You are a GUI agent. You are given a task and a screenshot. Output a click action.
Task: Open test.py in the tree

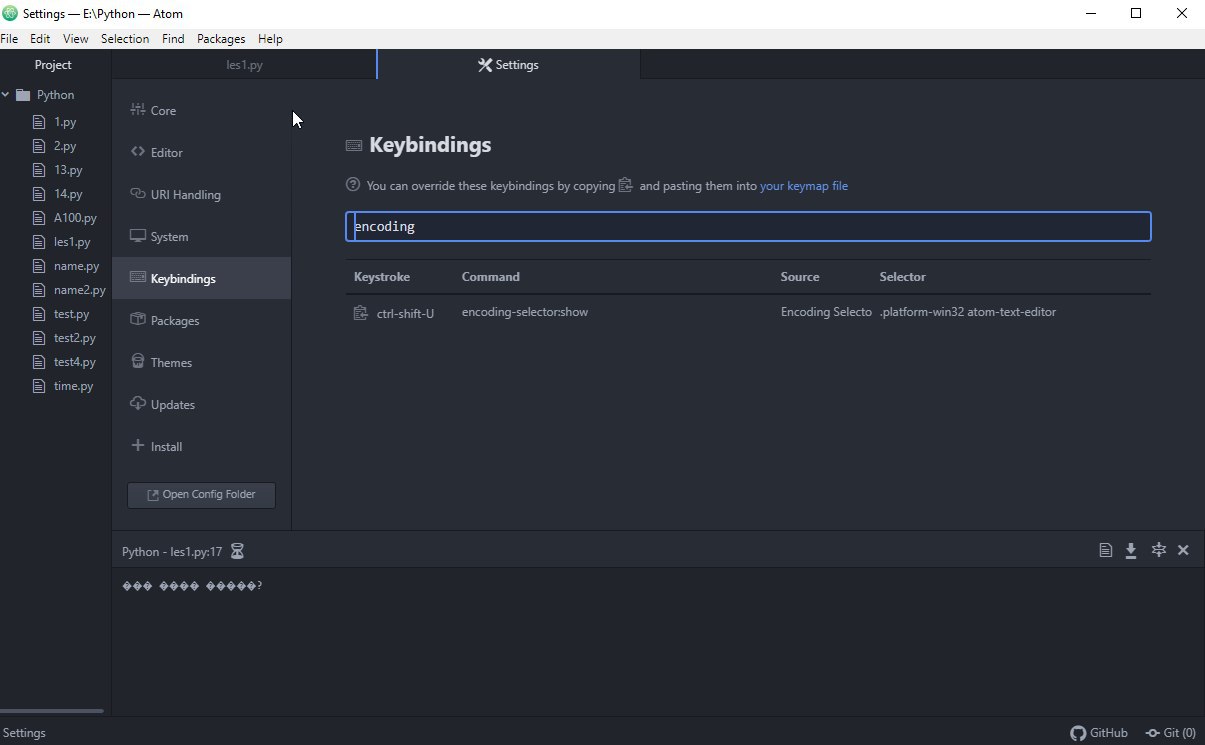71,314
